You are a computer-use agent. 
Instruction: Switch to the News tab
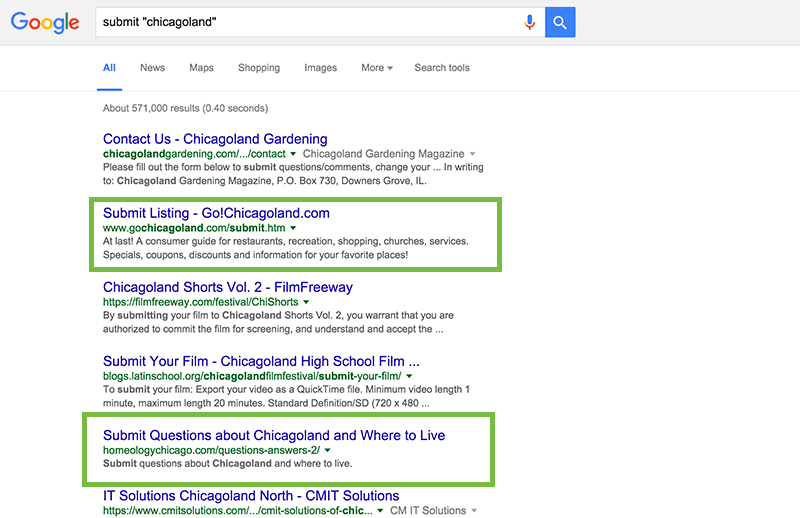pyautogui.click(x=152, y=68)
